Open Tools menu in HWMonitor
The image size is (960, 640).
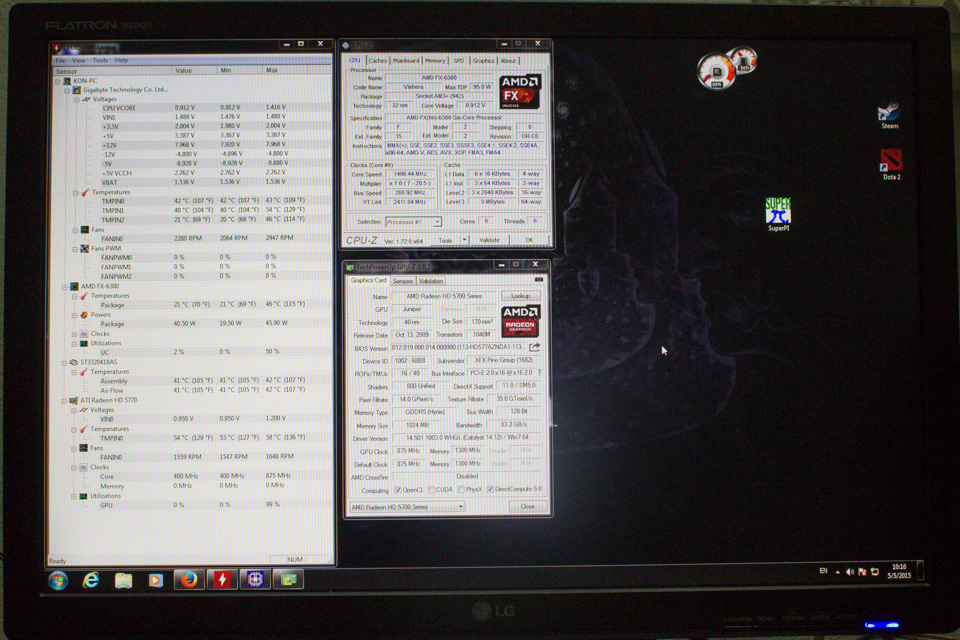tap(100, 60)
